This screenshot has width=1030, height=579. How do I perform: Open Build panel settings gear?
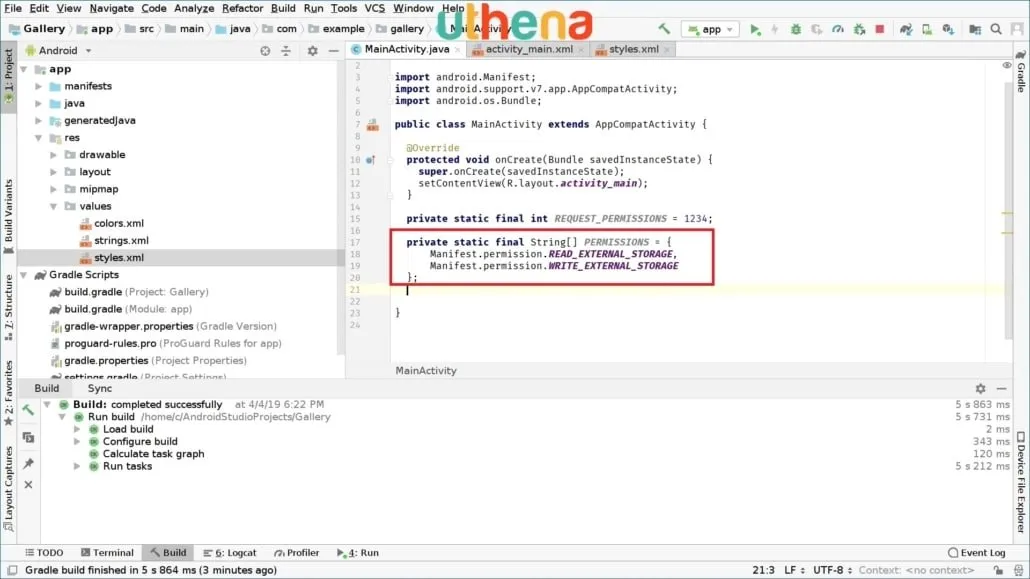click(980, 388)
